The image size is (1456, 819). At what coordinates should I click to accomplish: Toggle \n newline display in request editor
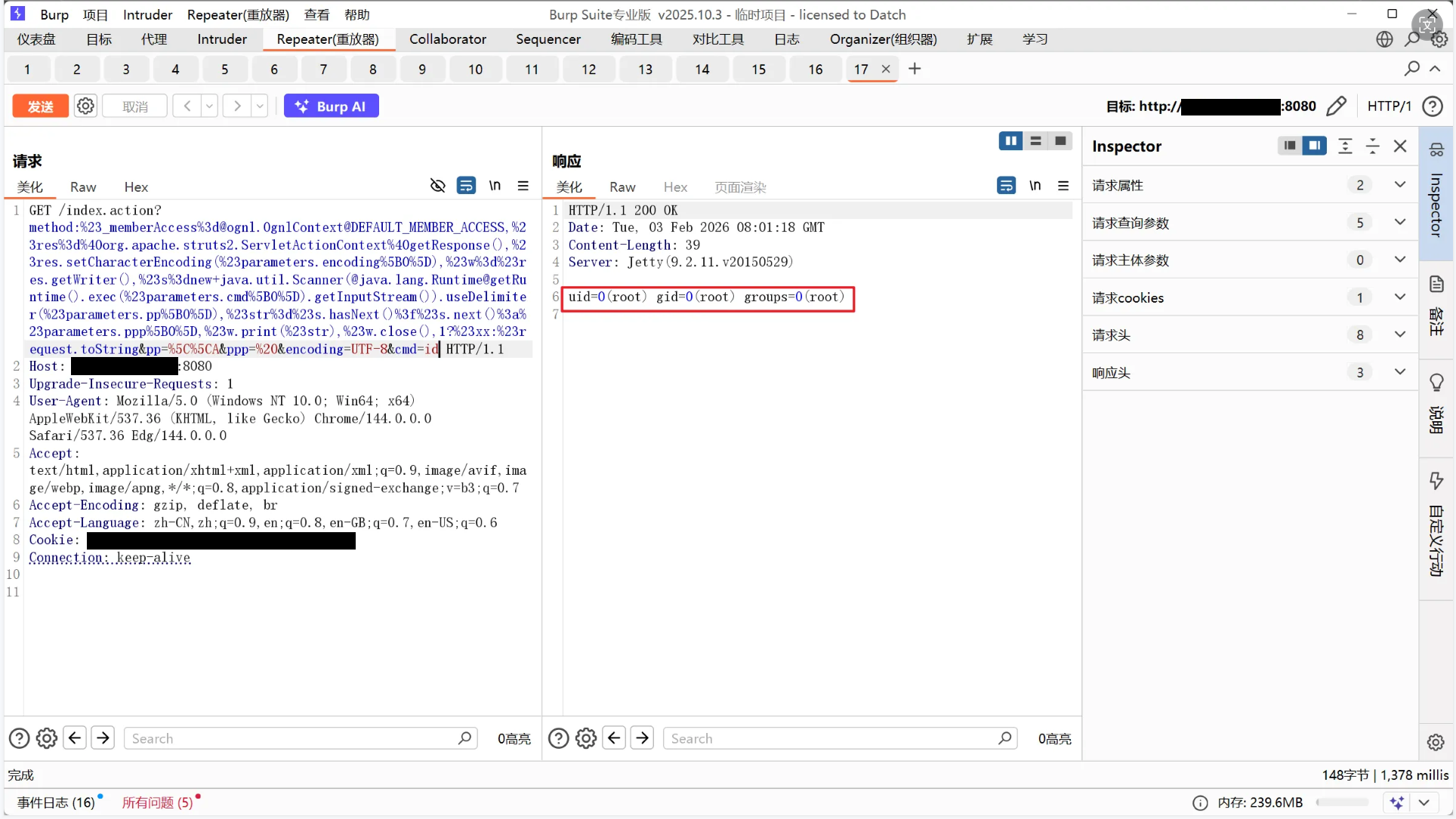(495, 186)
